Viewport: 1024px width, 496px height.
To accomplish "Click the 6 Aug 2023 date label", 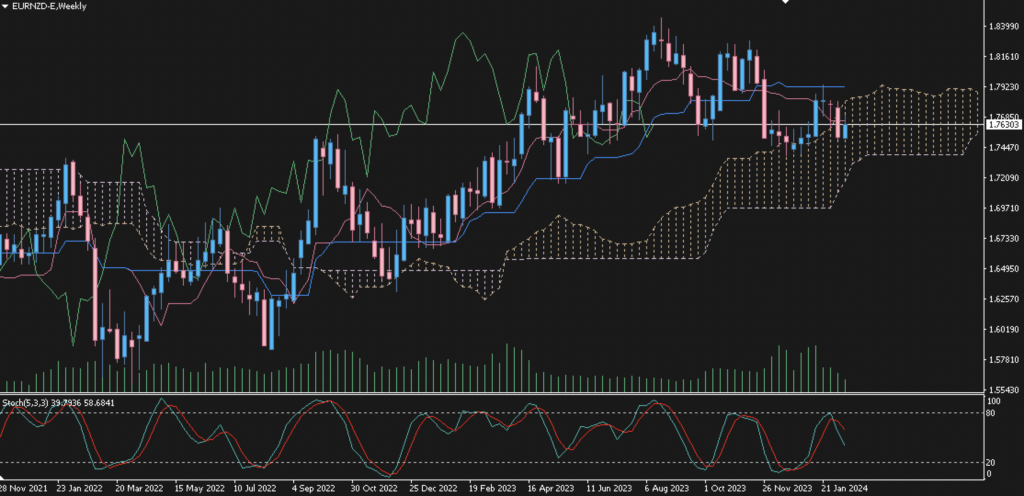I will 667,488.
